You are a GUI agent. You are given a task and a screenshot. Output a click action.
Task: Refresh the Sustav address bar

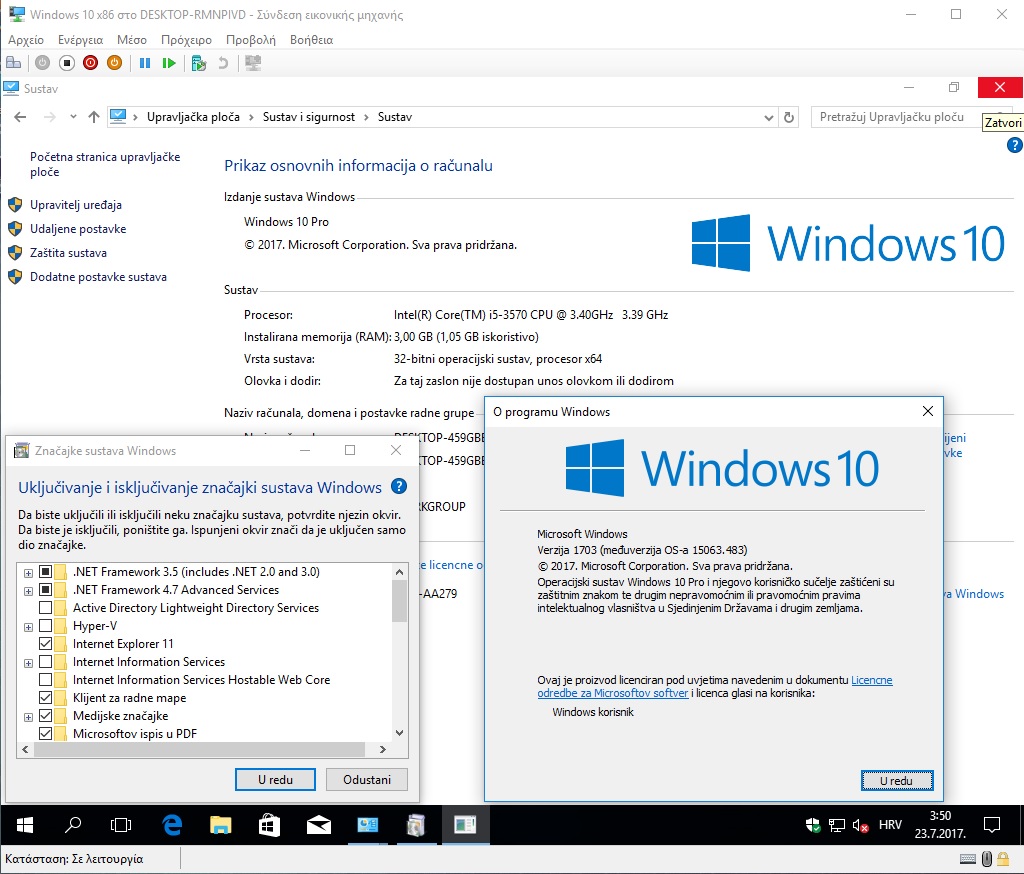pos(789,117)
